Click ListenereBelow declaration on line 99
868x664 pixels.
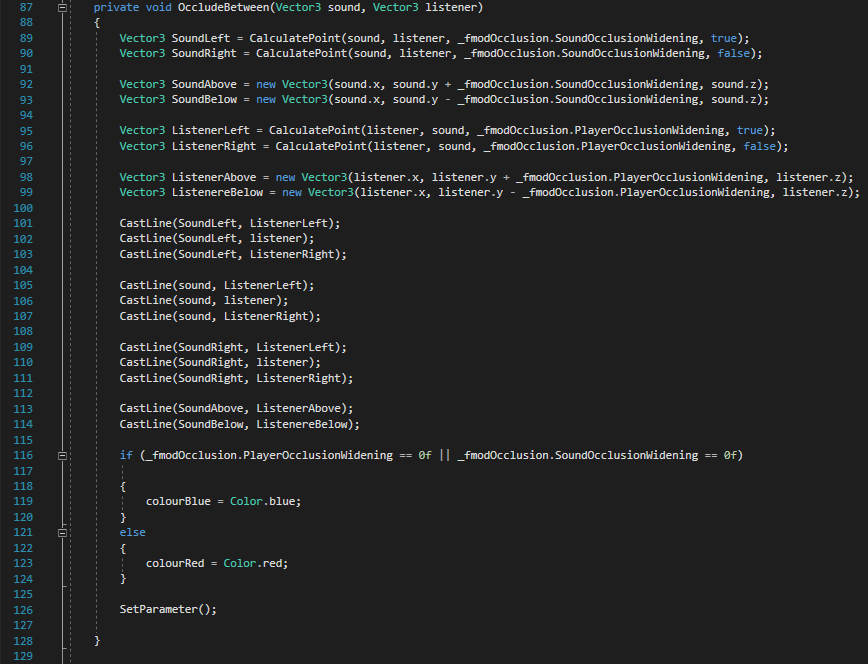click(x=217, y=192)
